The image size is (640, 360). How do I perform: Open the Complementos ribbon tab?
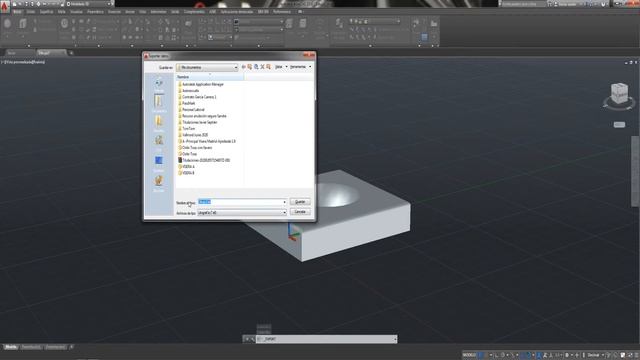coord(194,12)
